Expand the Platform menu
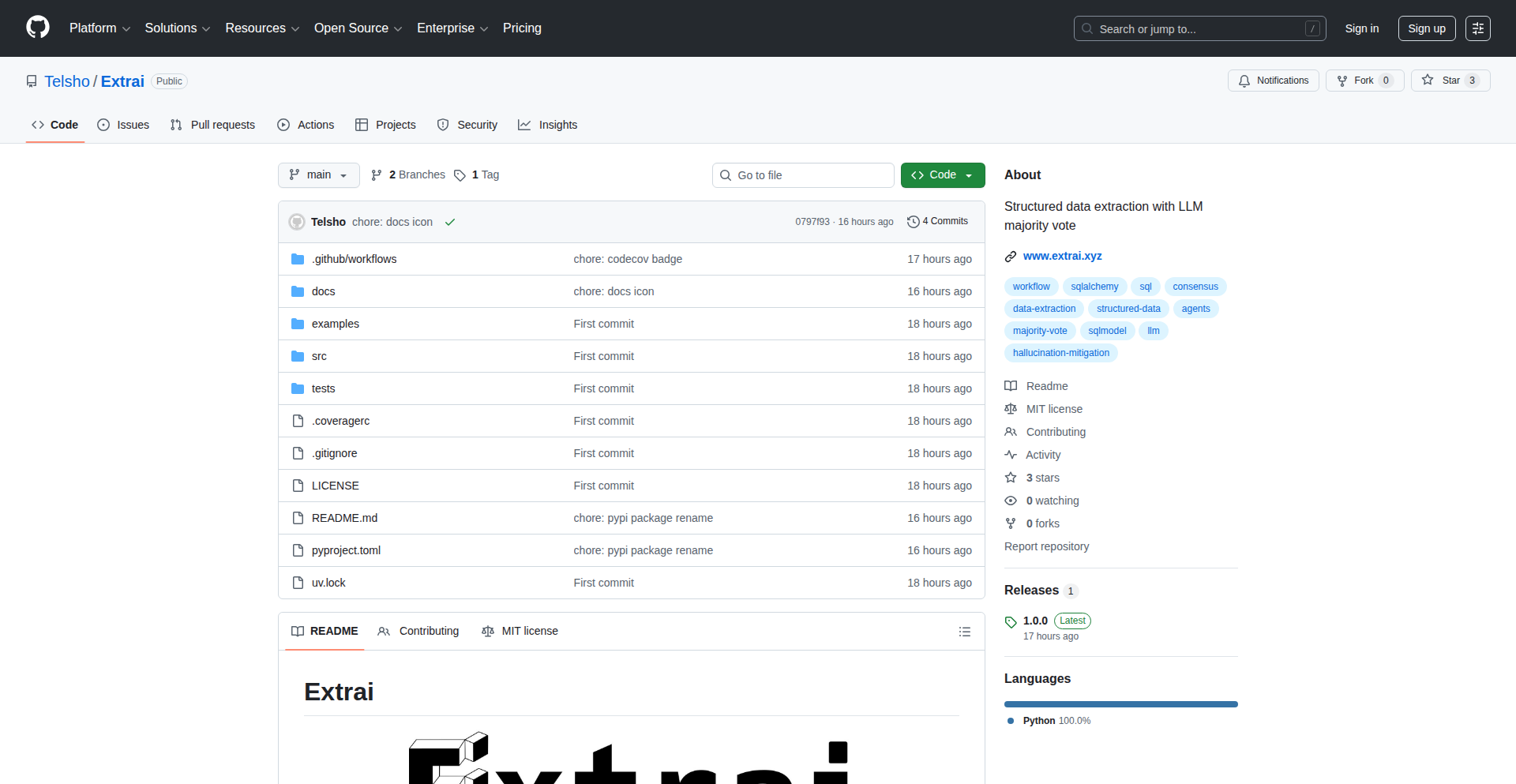This screenshot has width=1516, height=784. click(99, 28)
